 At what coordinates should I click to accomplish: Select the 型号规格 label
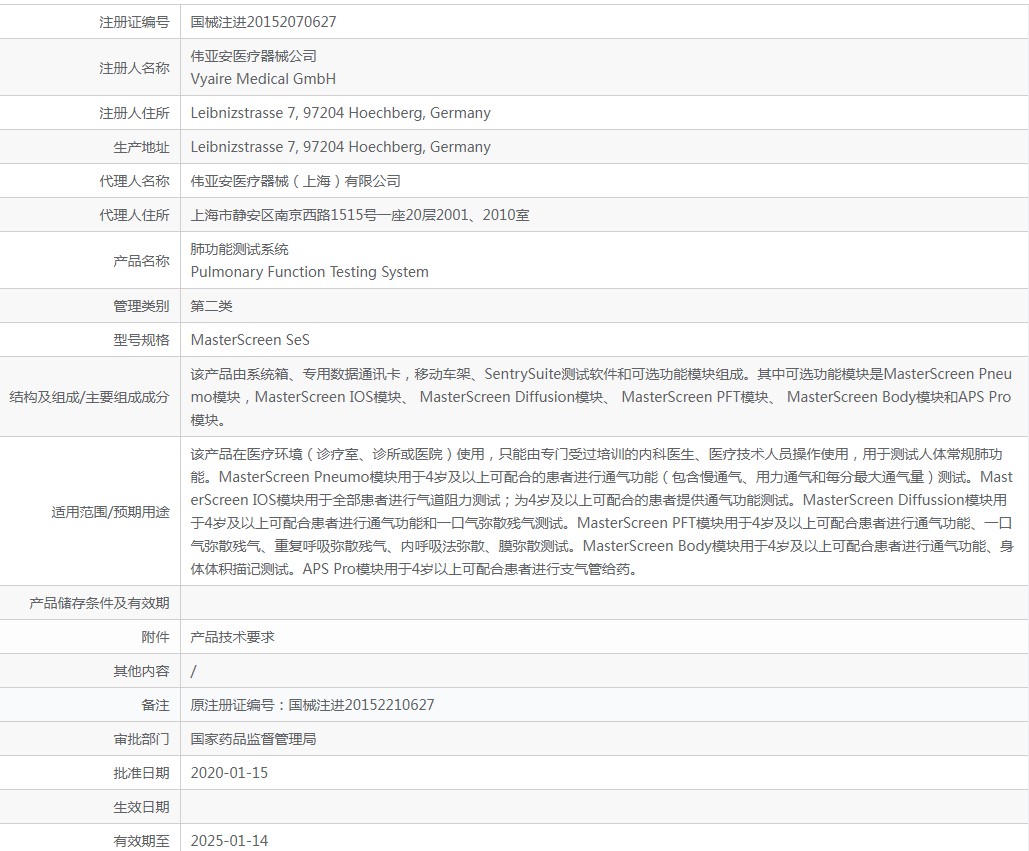click(141, 340)
